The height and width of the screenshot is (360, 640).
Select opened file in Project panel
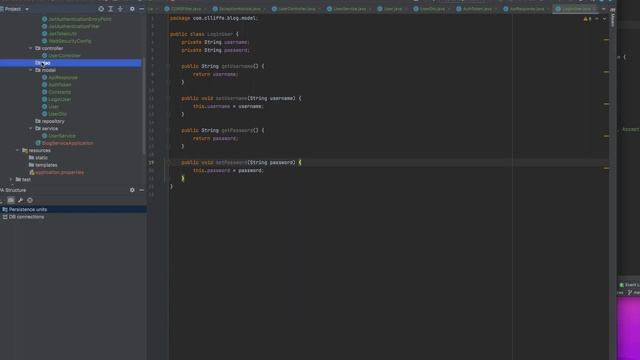(x=101, y=9)
